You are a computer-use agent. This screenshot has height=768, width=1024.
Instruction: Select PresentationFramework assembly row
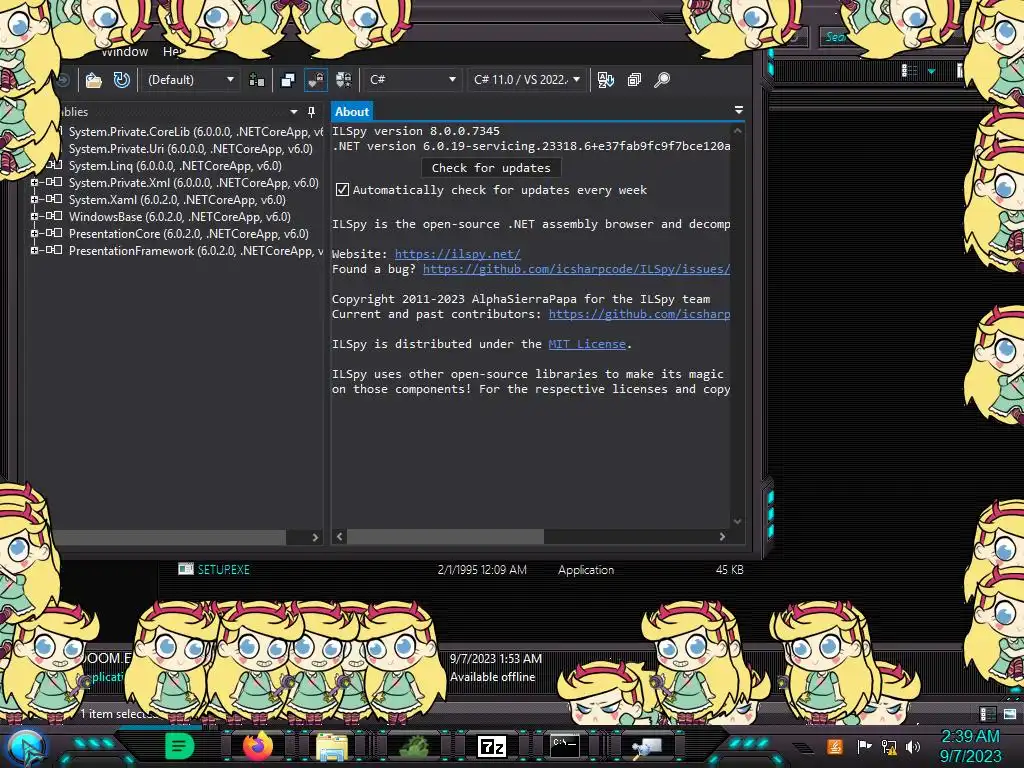[x=195, y=251]
